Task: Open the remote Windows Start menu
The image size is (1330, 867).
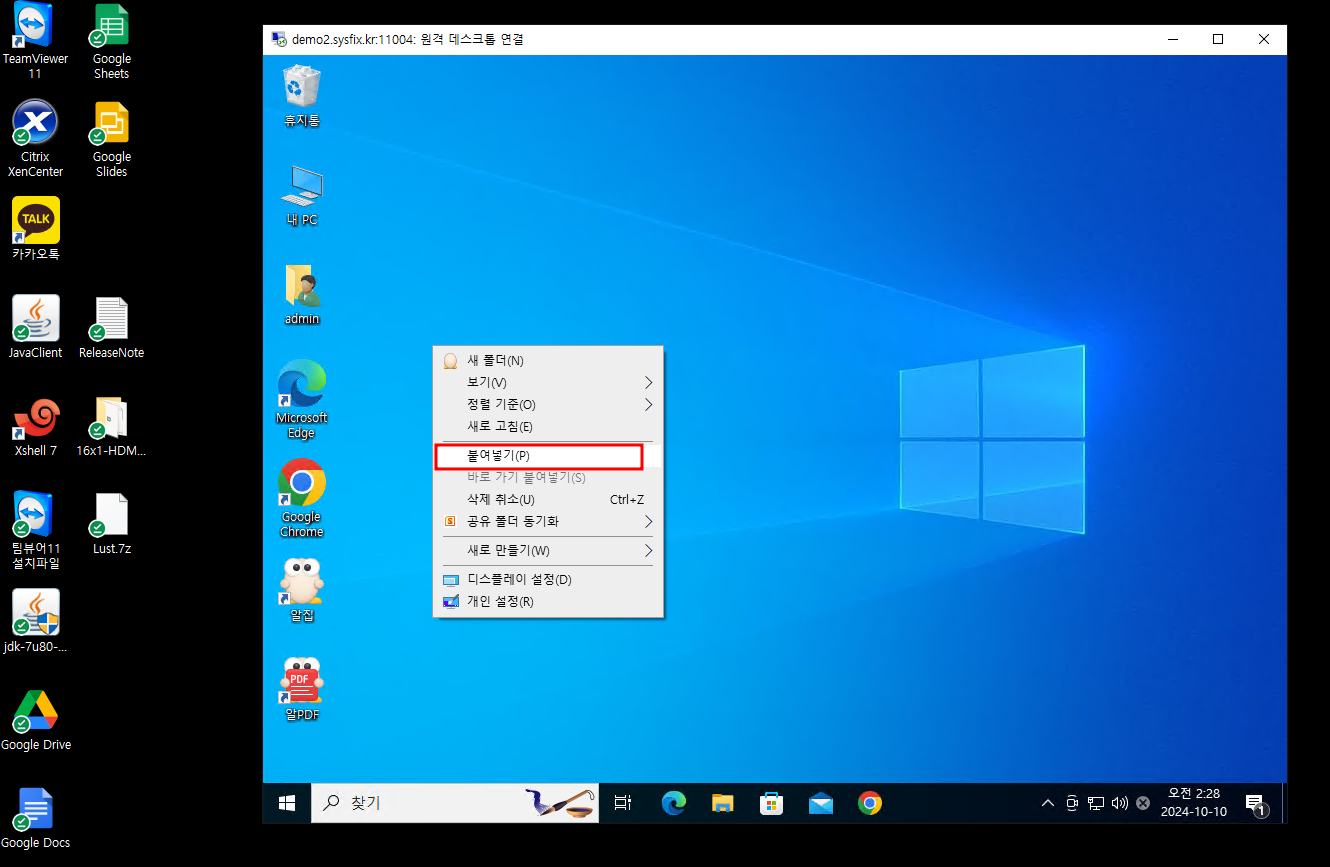Action: tap(287, 803)
